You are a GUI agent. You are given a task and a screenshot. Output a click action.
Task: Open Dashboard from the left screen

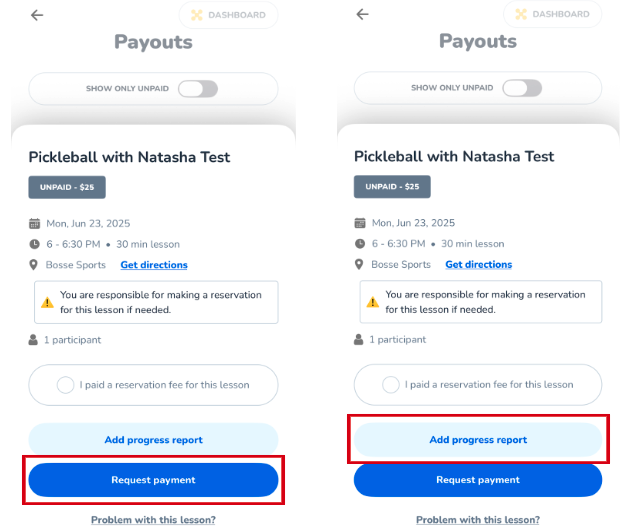click(x=228, y=15)
